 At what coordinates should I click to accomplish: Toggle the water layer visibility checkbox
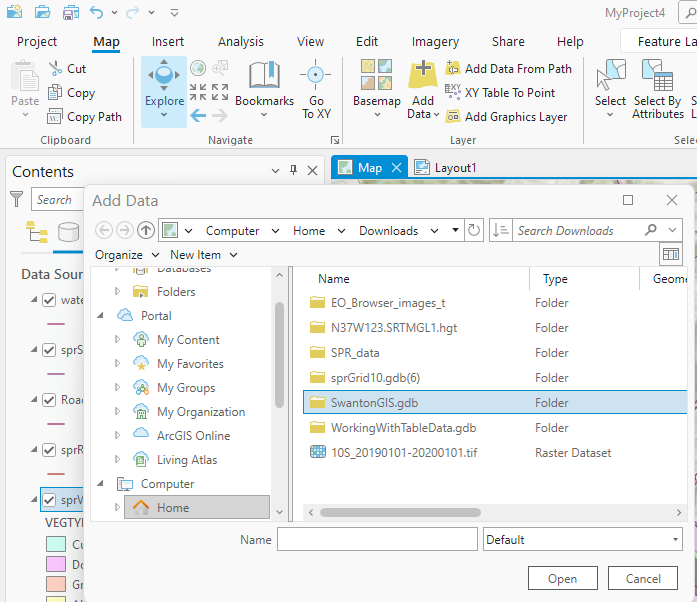pos(49,299)
